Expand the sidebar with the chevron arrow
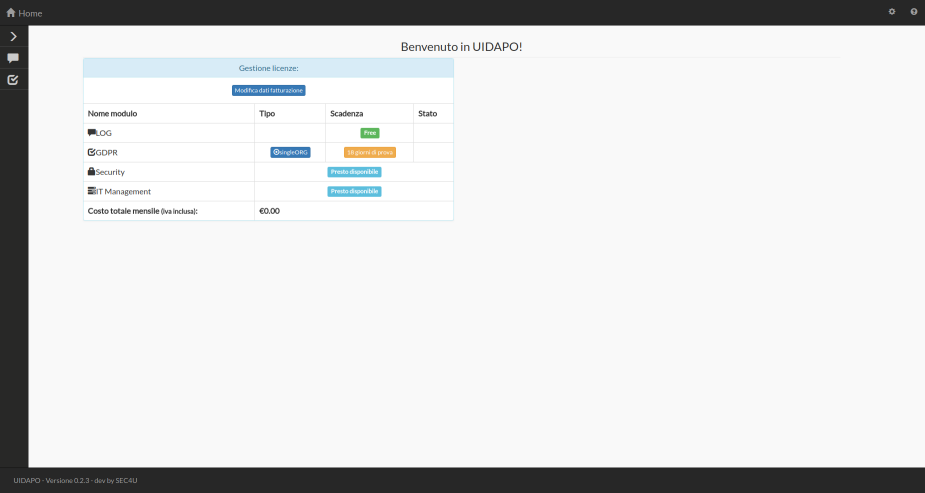The width and height of the screenshot is (925, 493). 14,37
